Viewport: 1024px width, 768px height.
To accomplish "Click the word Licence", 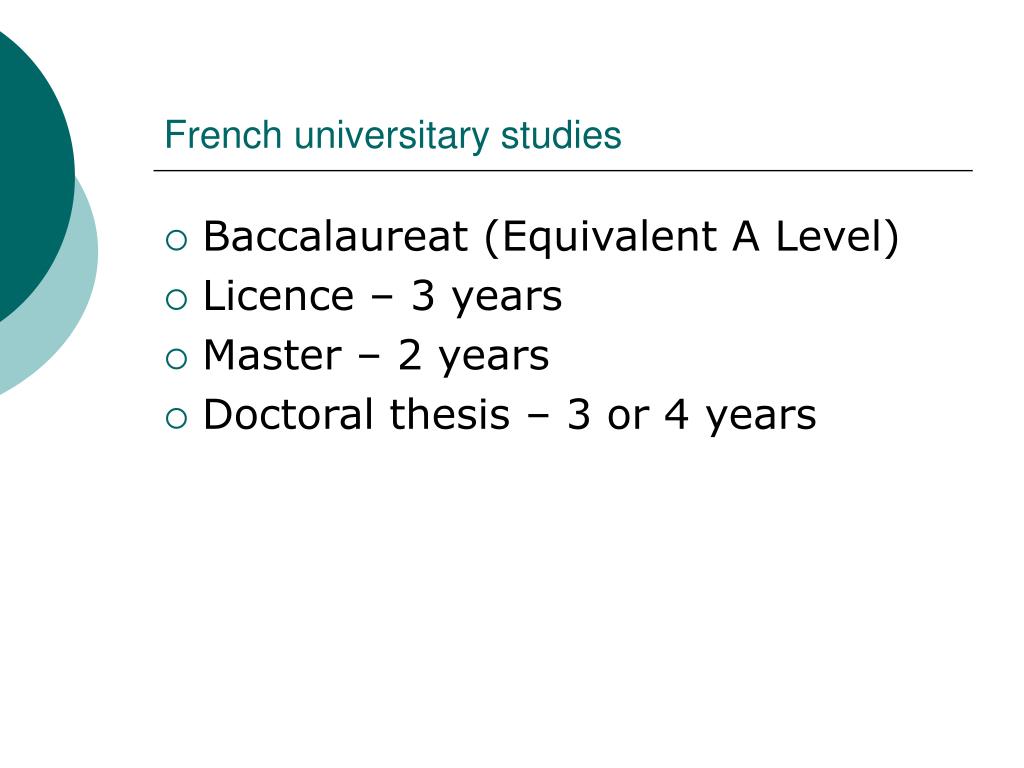I will click(x=279, y=296).
